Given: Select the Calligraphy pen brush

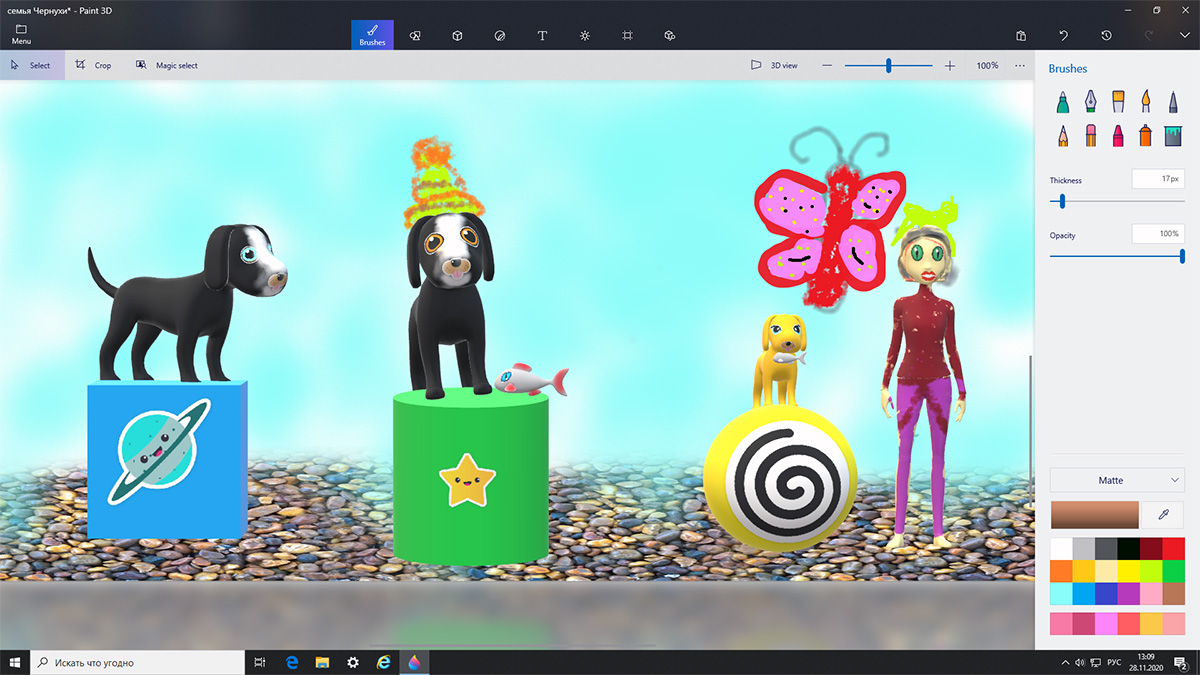Looking at the screenshot, I should 1090,102.
